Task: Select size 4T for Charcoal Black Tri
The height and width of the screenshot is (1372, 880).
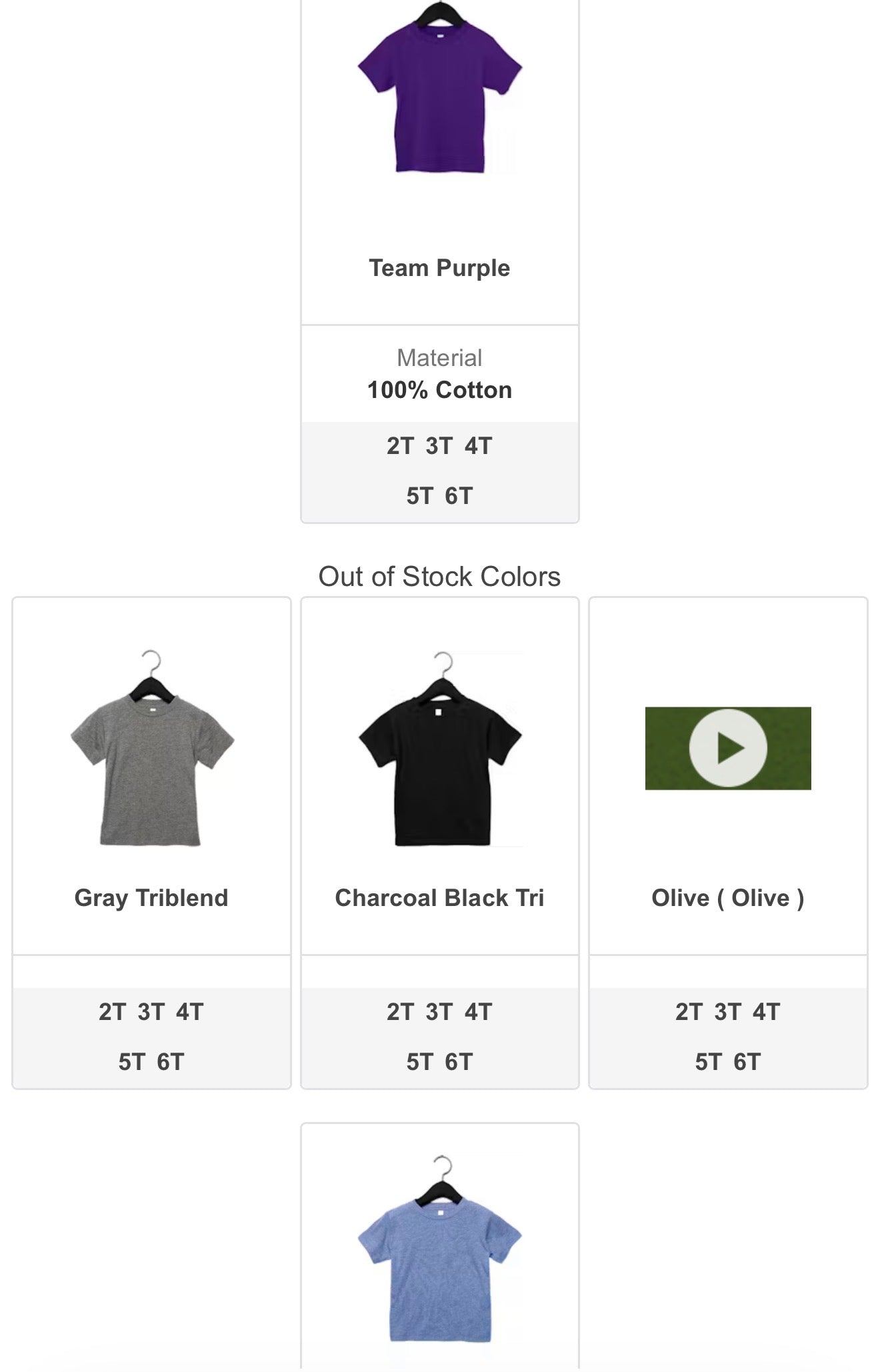Action: (479, 1012)
